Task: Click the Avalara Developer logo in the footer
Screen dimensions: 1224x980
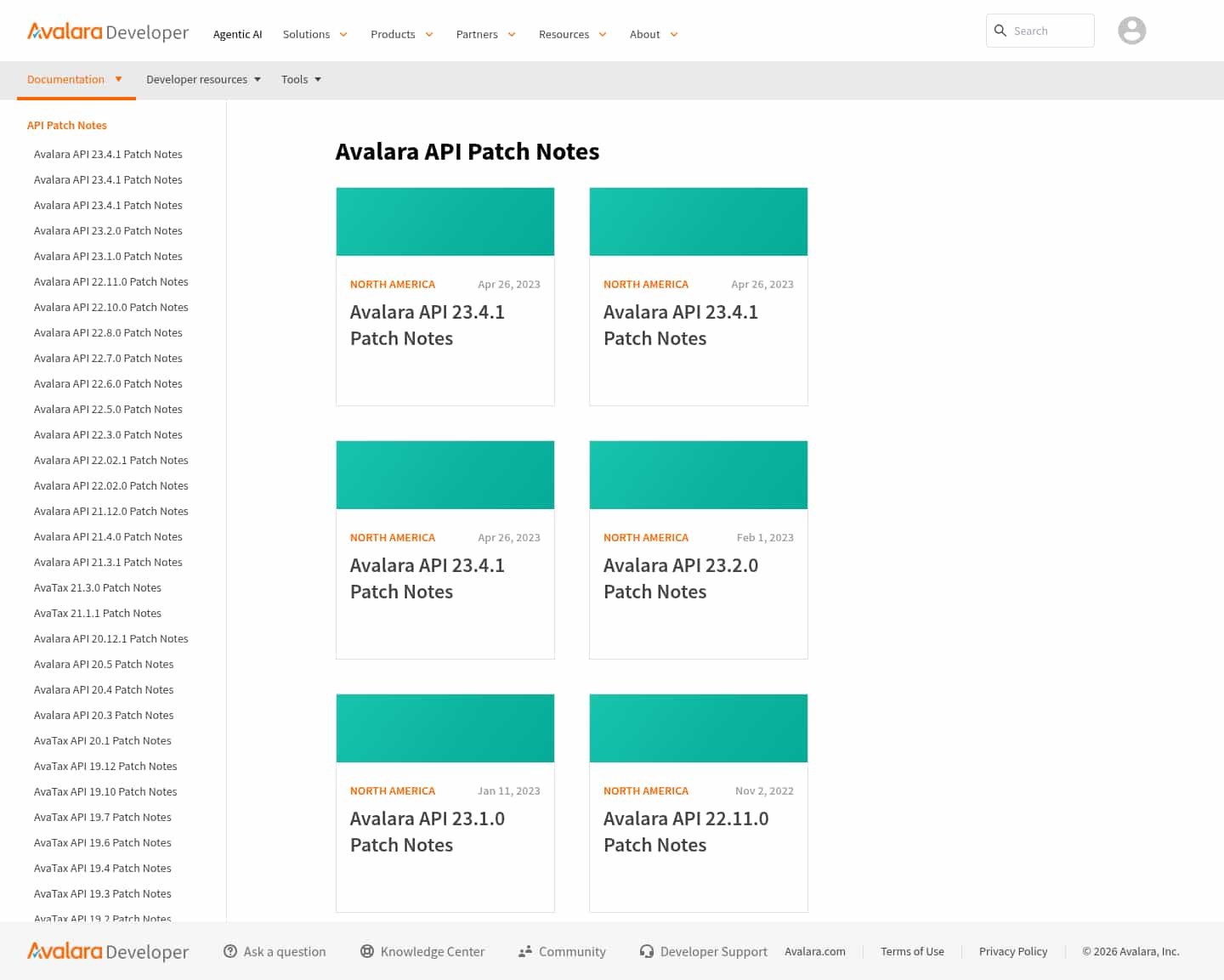Action: (x=108, y=951)
